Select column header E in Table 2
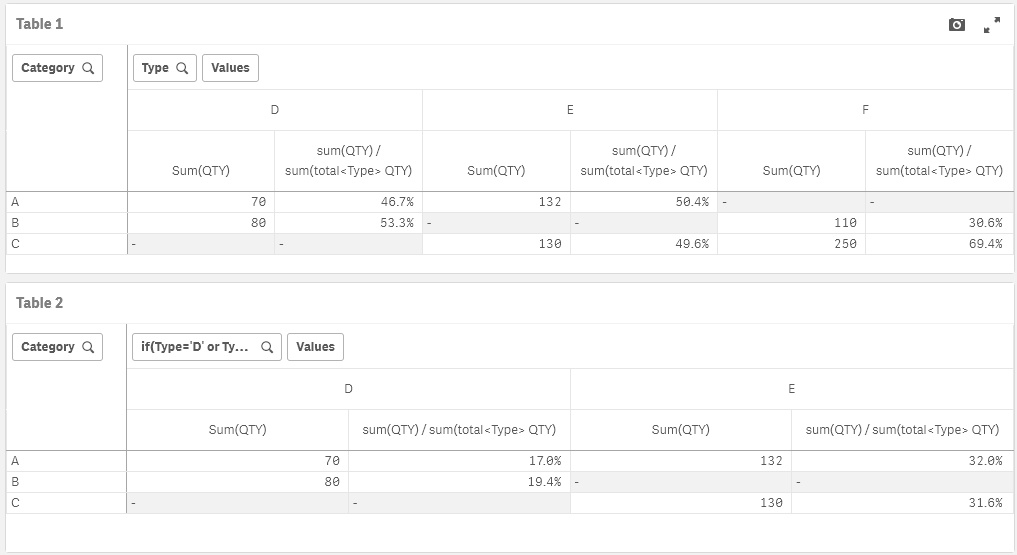Screen dimensions: 1017x555 pos(791,389)
